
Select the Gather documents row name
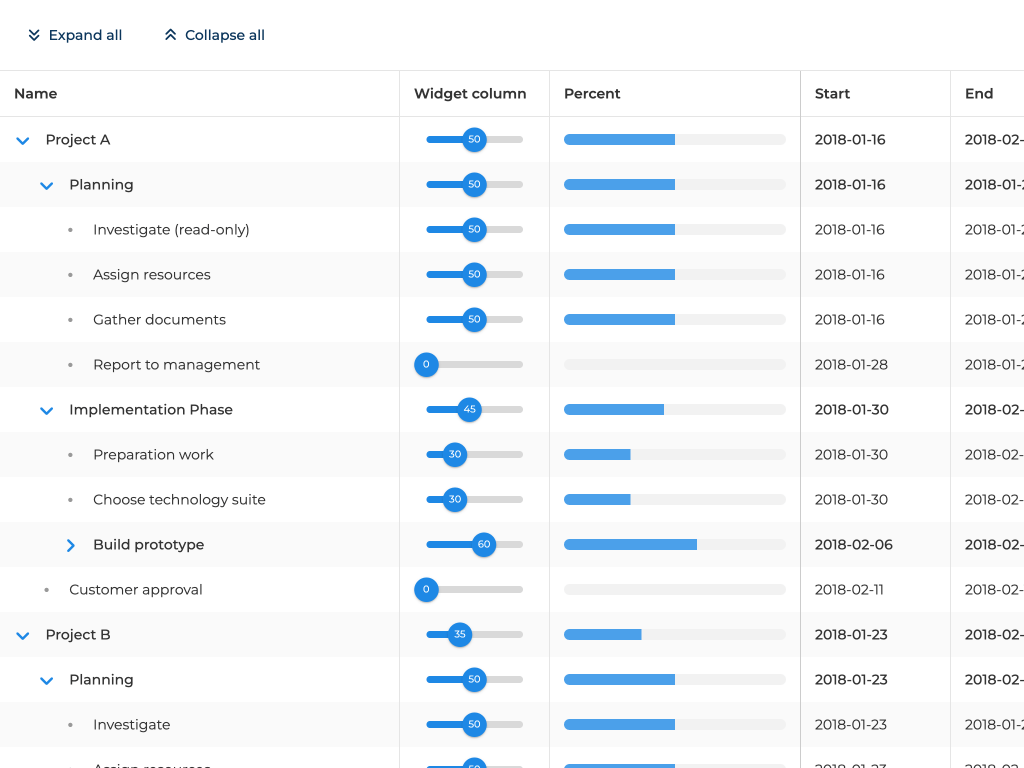159,320
